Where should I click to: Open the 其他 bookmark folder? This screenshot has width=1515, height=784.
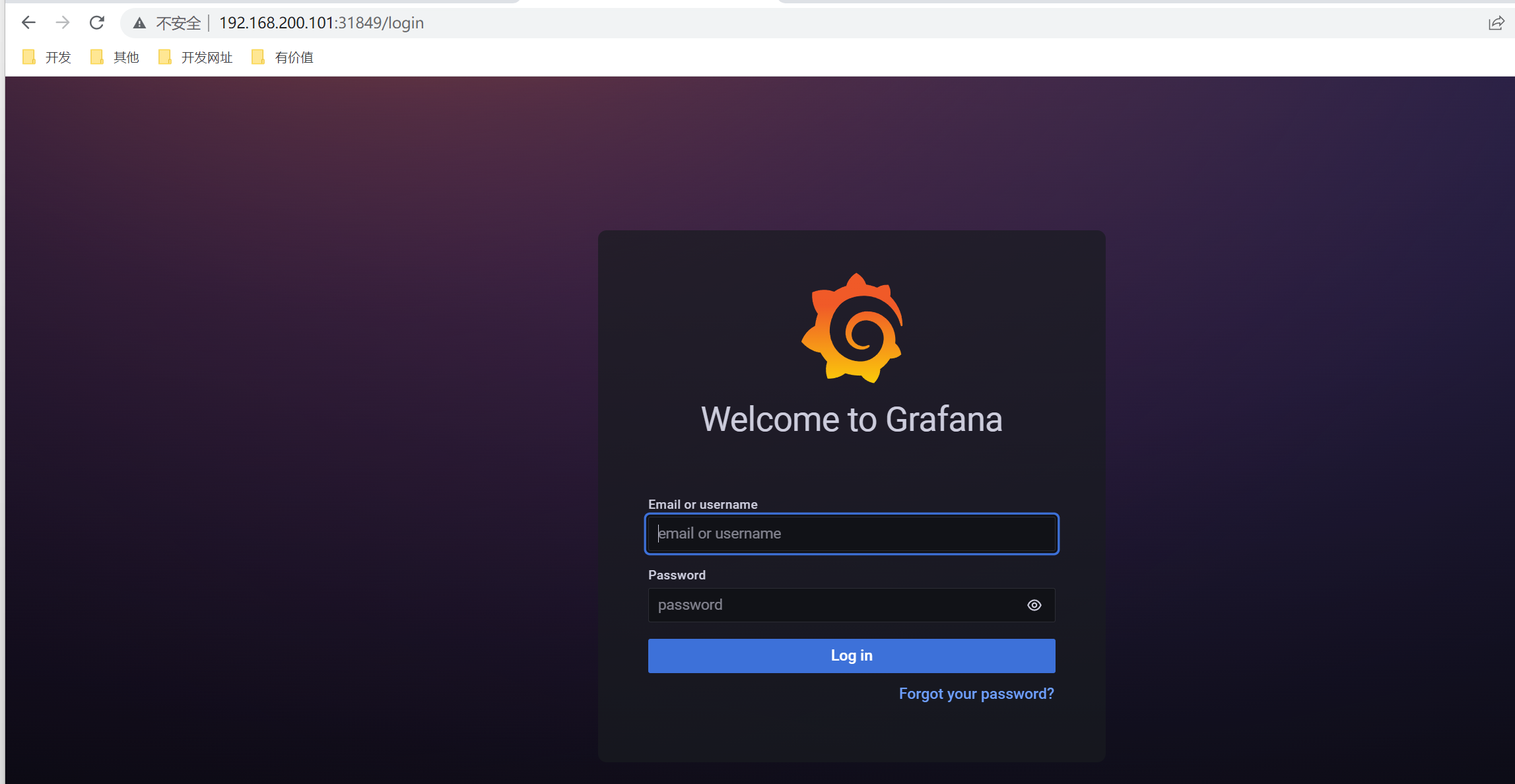[115, 57]
